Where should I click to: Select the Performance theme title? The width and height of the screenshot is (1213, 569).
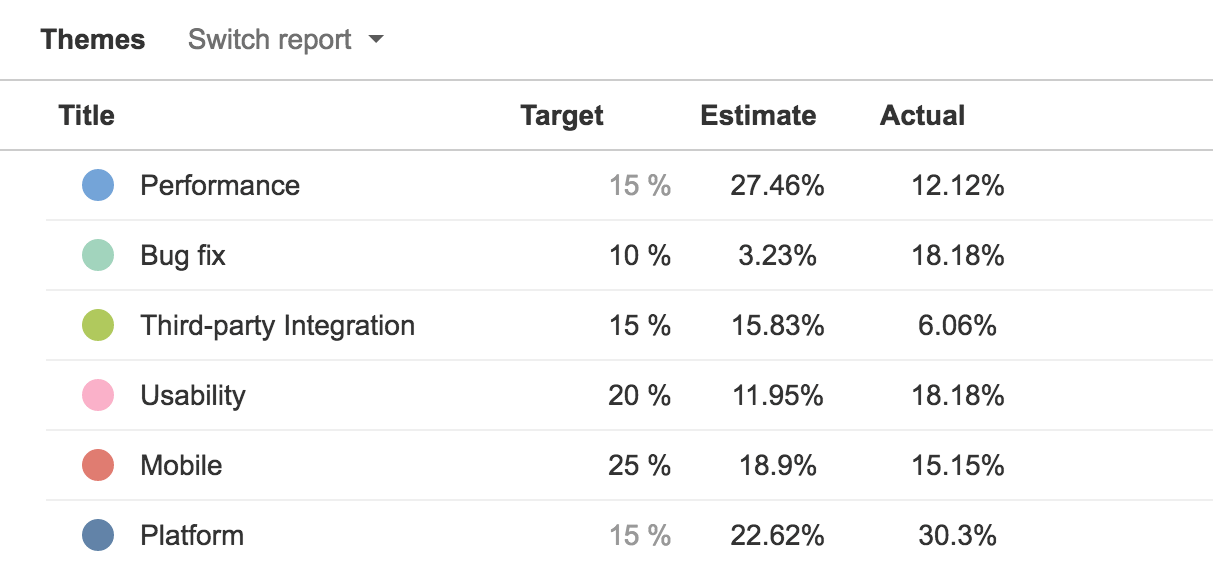click(220, 185)
